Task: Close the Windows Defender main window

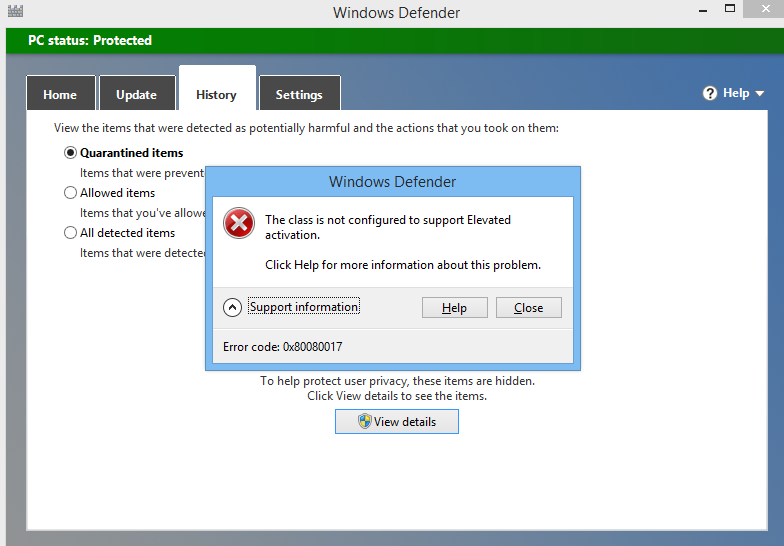Action: [765, 9]
